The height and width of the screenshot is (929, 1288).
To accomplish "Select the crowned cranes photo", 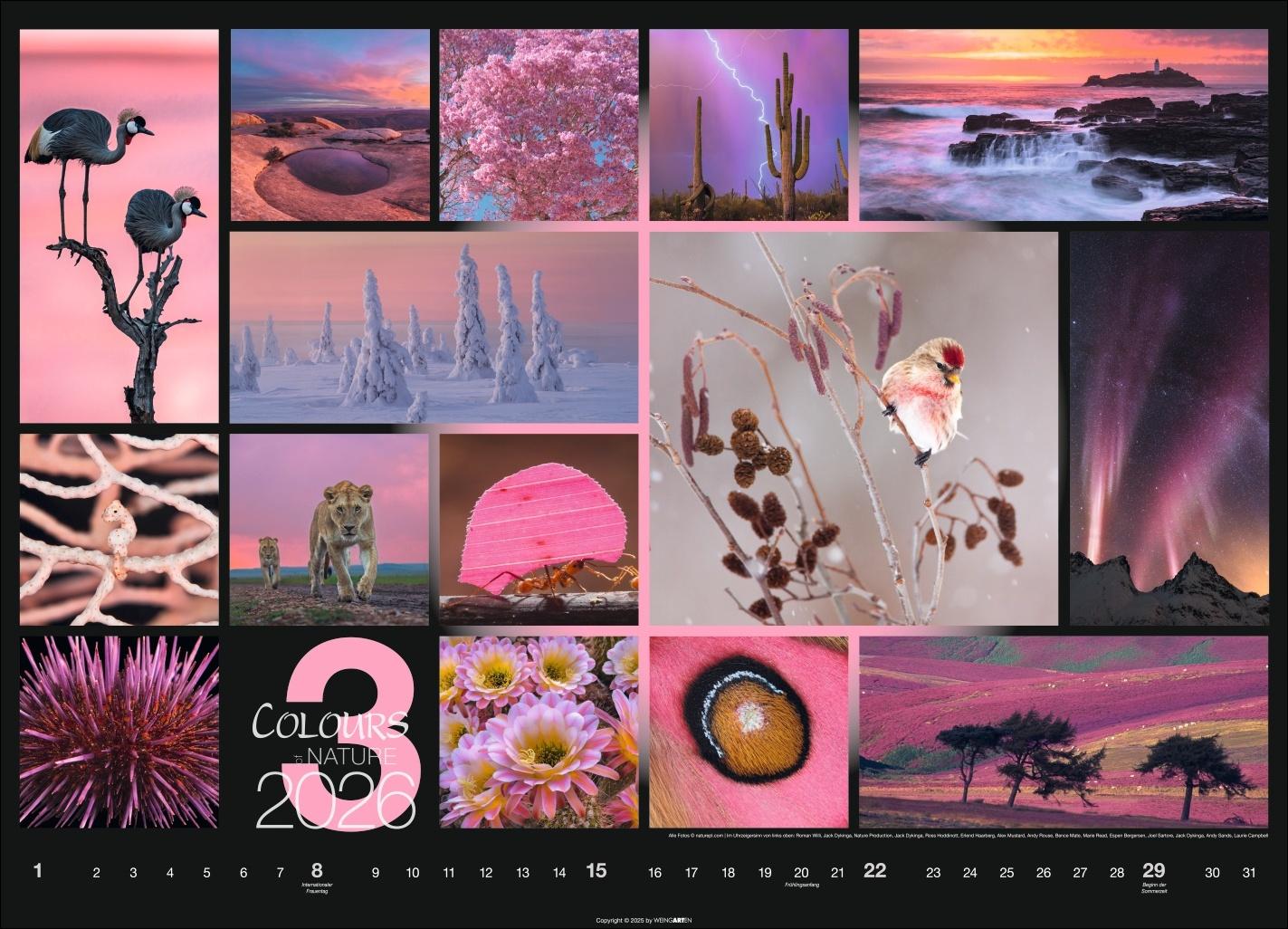I will pos(118,226).
